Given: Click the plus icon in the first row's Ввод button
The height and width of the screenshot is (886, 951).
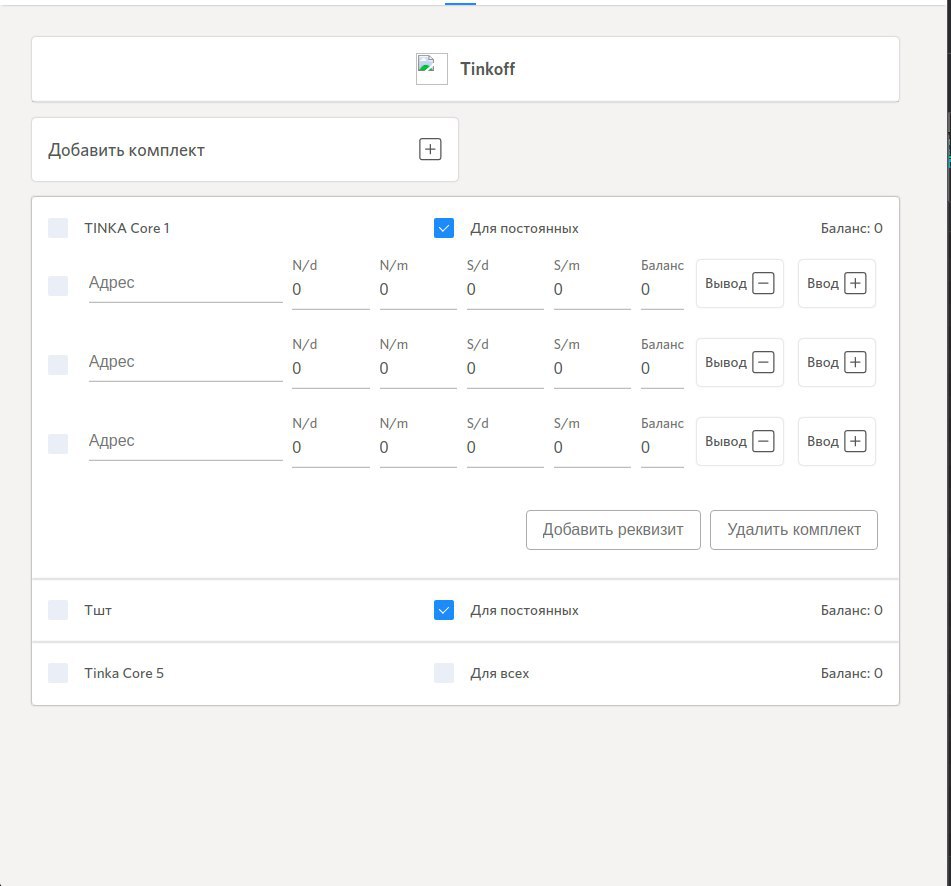Looking at the screenshot, I should 855,283.
